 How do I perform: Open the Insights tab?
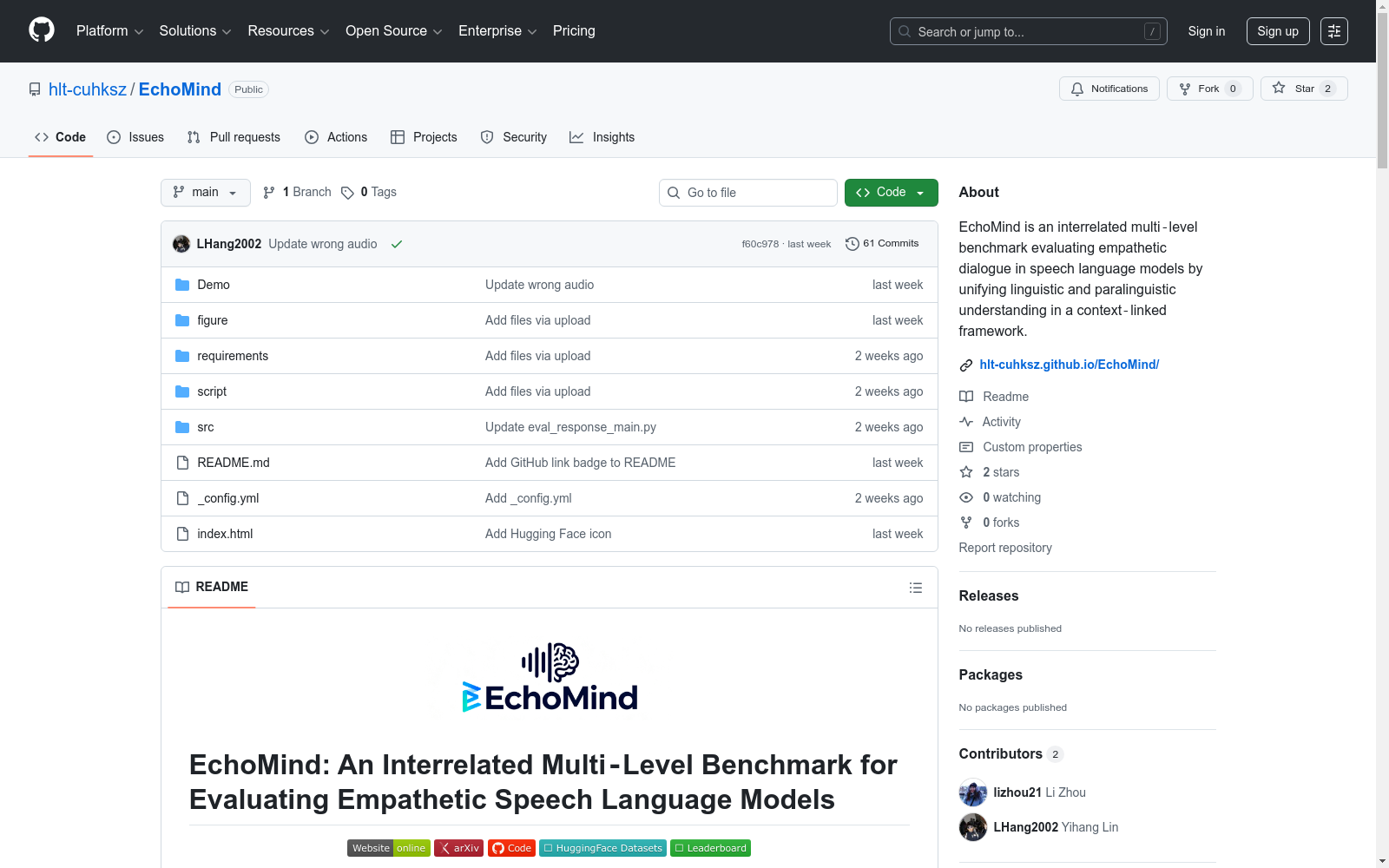602,137
